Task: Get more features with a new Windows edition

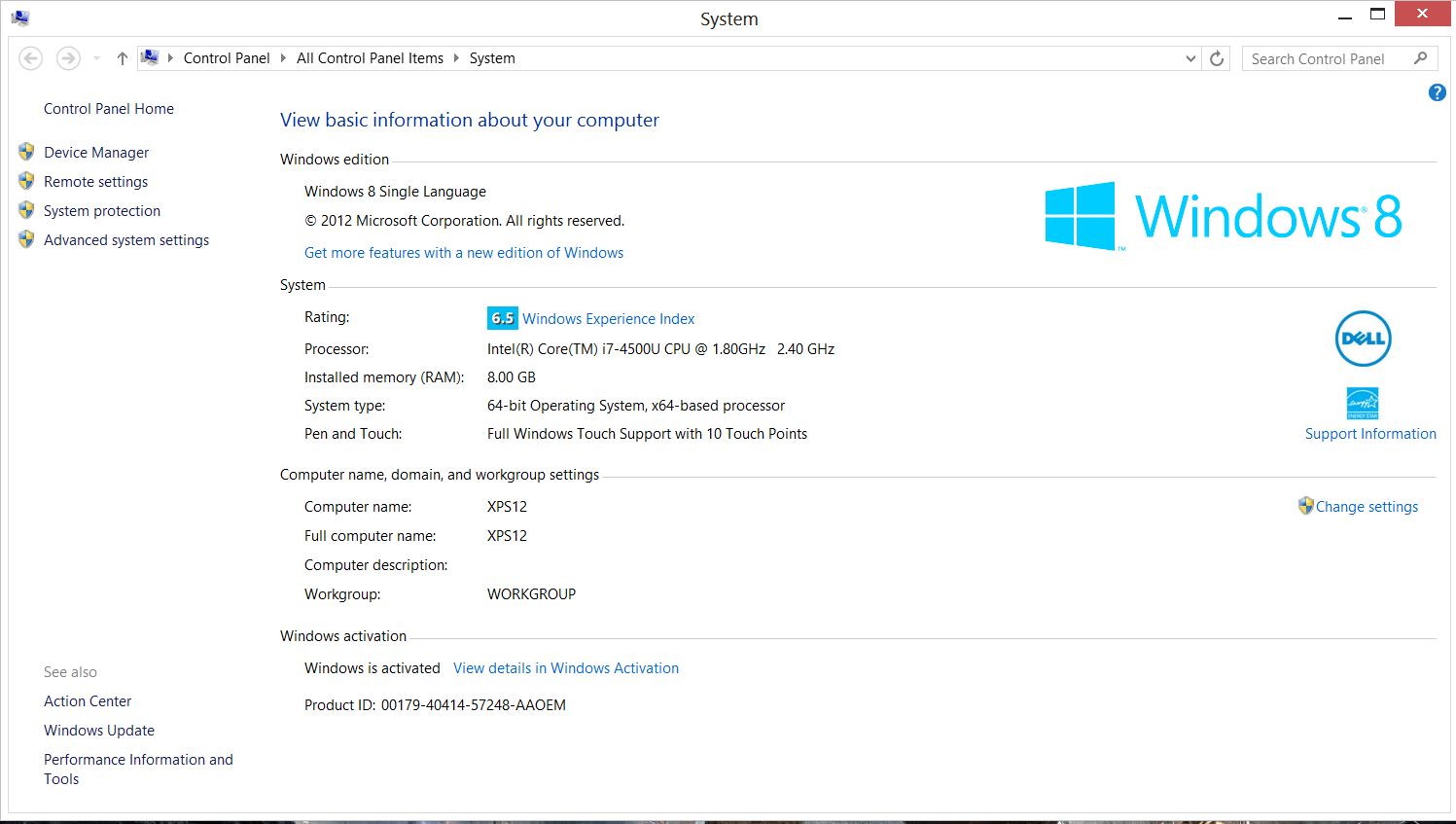Action: coord(464,253)
